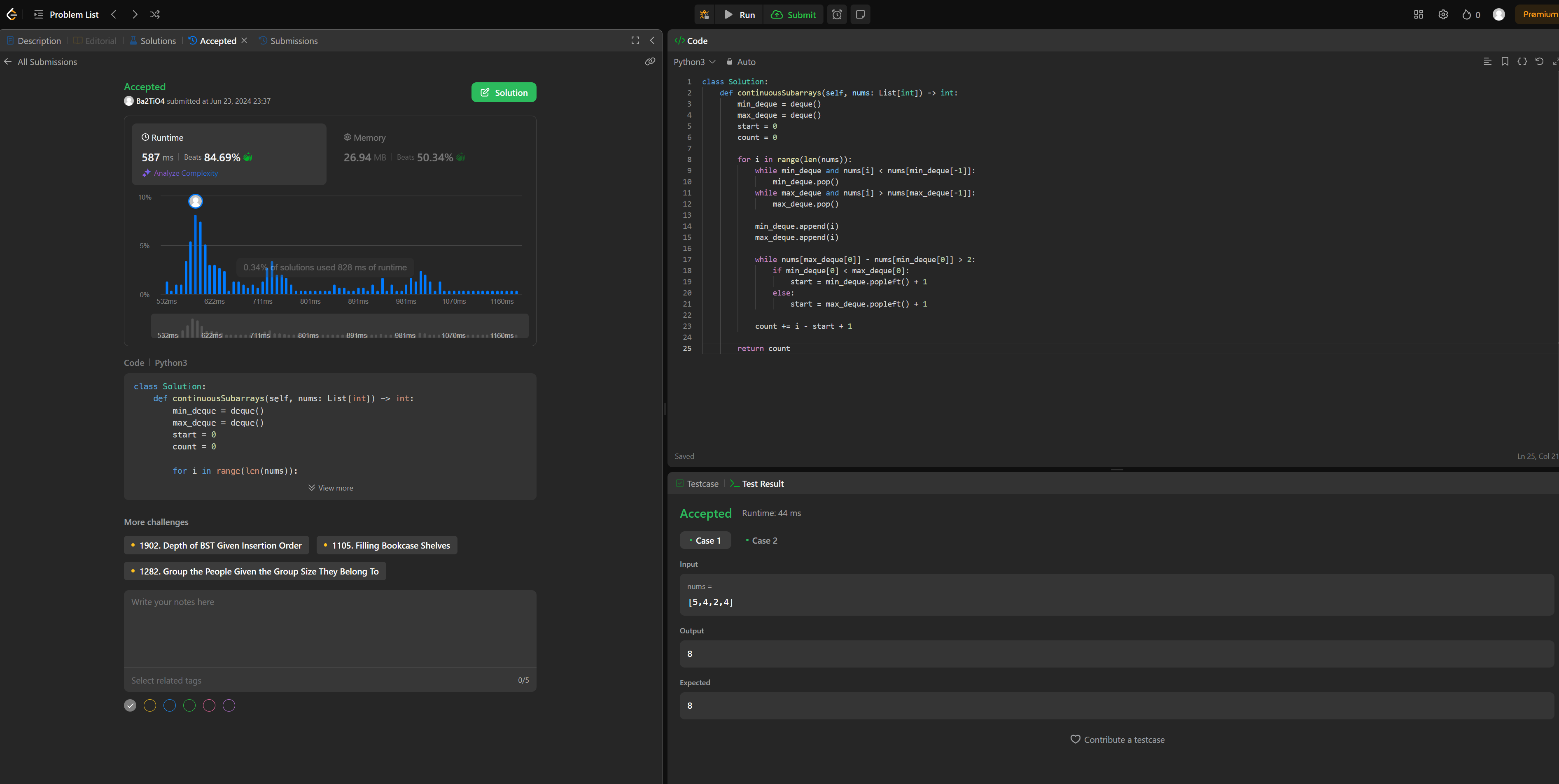Image resolution: width=1559 pixels, height=784 pixels.
Task: Click the timer/clock icon in toolbar
Action: pyautogui.click(x=837, y=14)
